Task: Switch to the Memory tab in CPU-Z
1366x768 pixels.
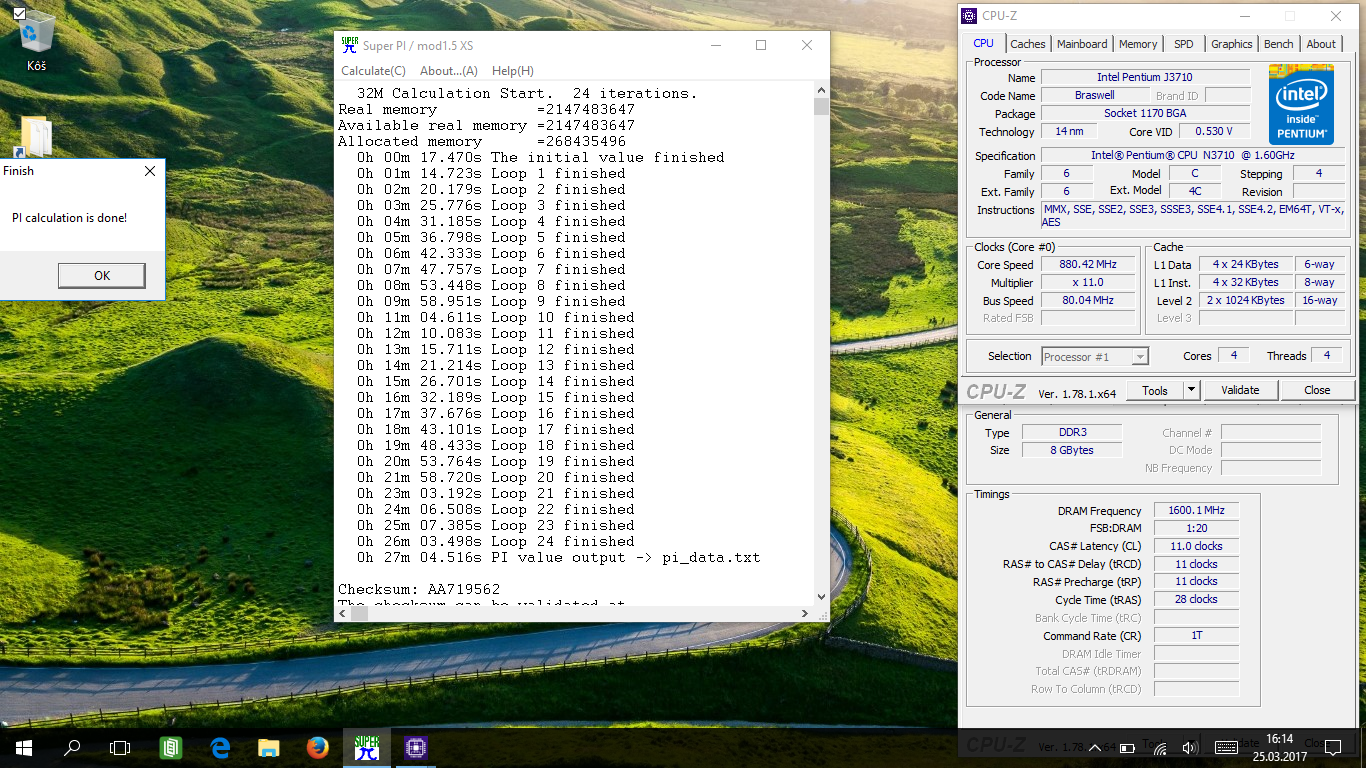Action: (1138, 44)
